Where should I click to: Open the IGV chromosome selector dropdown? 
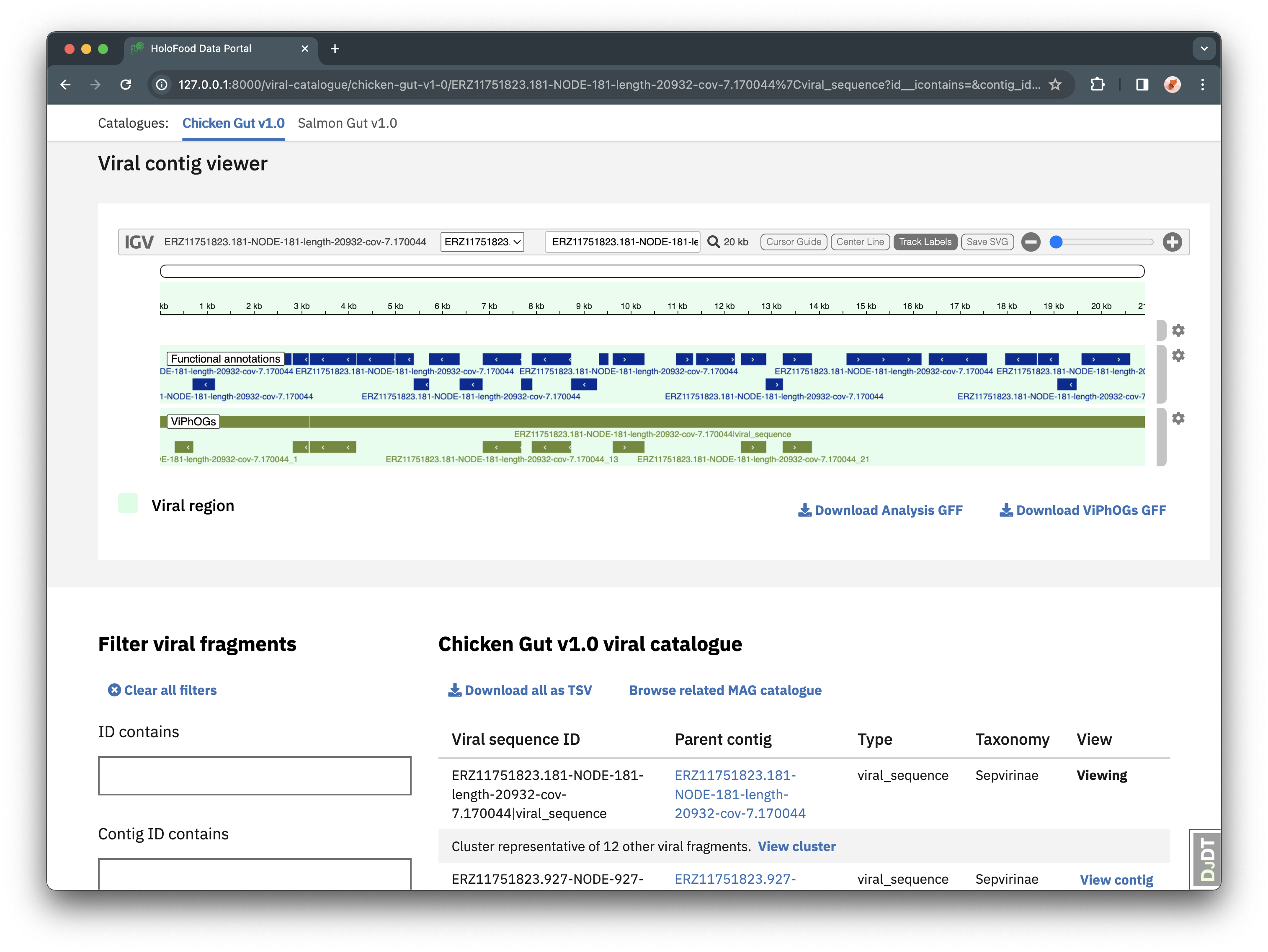pos(482,242)
